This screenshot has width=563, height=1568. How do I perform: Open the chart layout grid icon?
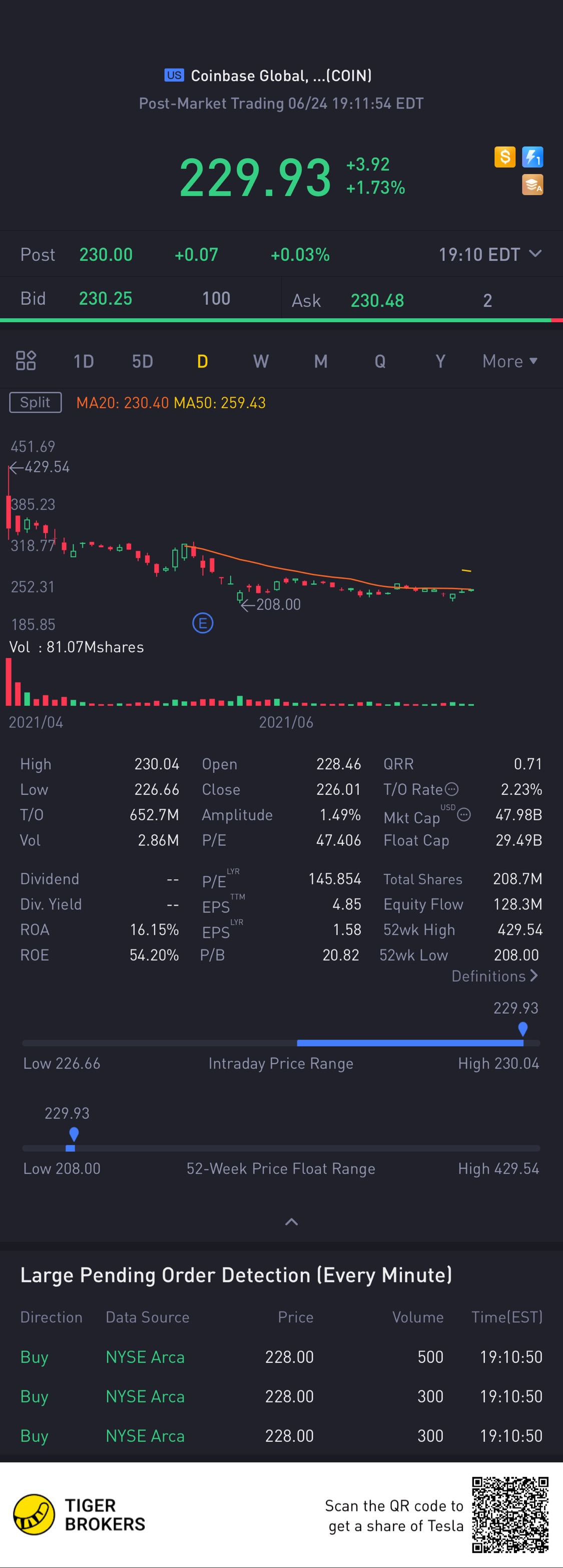pyautogui.click(x=26, y=360)
